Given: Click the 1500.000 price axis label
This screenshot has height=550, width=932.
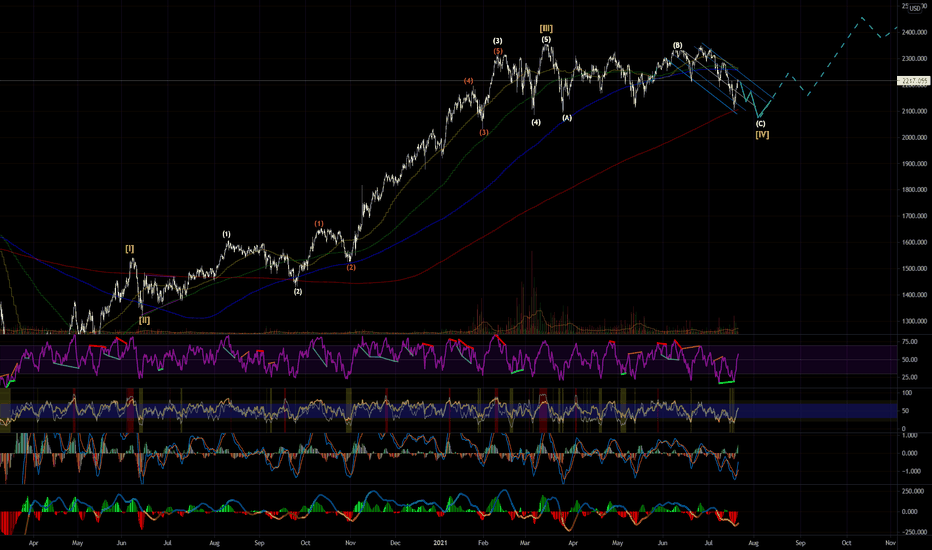Looking at the screenshot, I should pos(915,268).
